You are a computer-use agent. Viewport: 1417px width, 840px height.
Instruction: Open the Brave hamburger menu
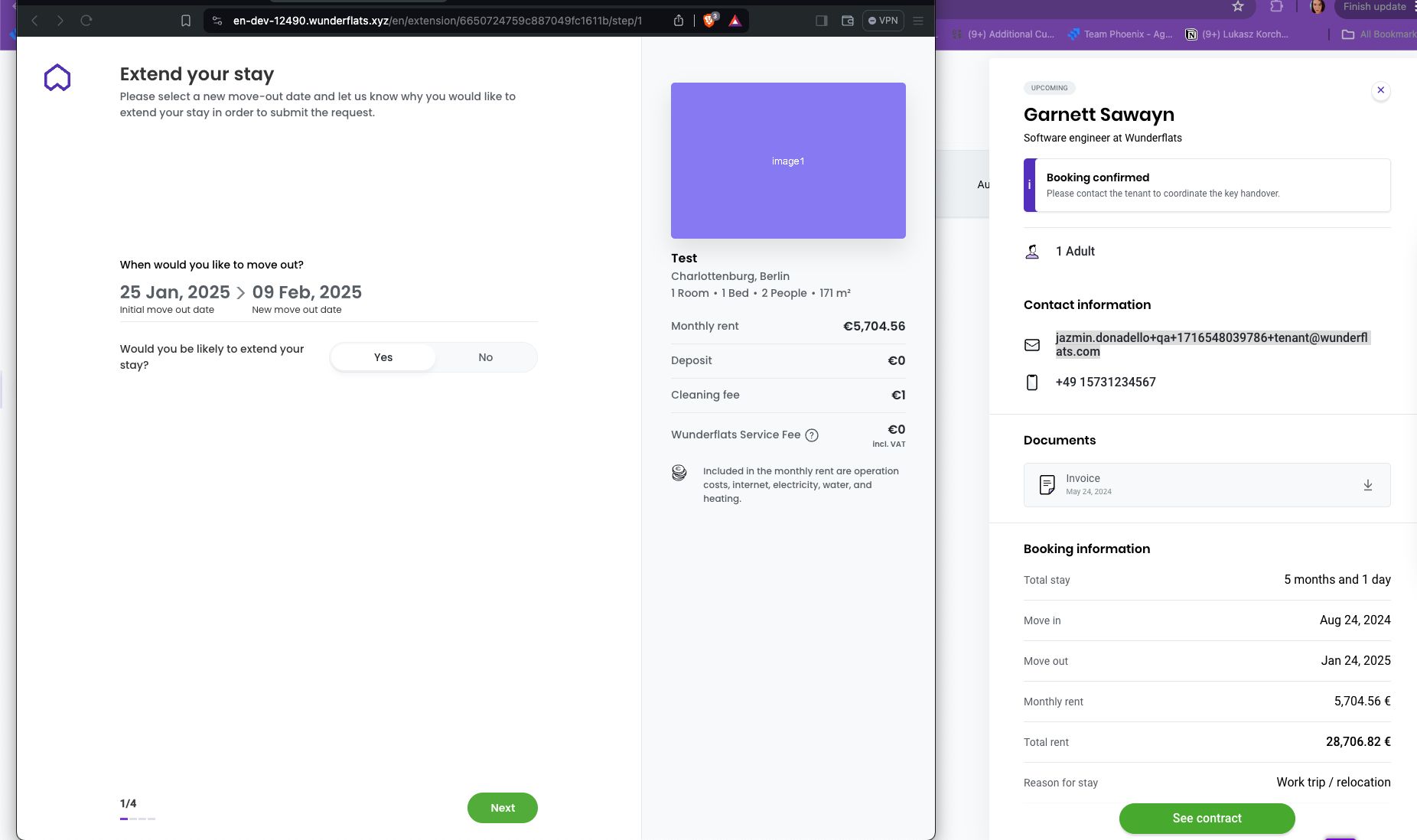coord(918,21)
